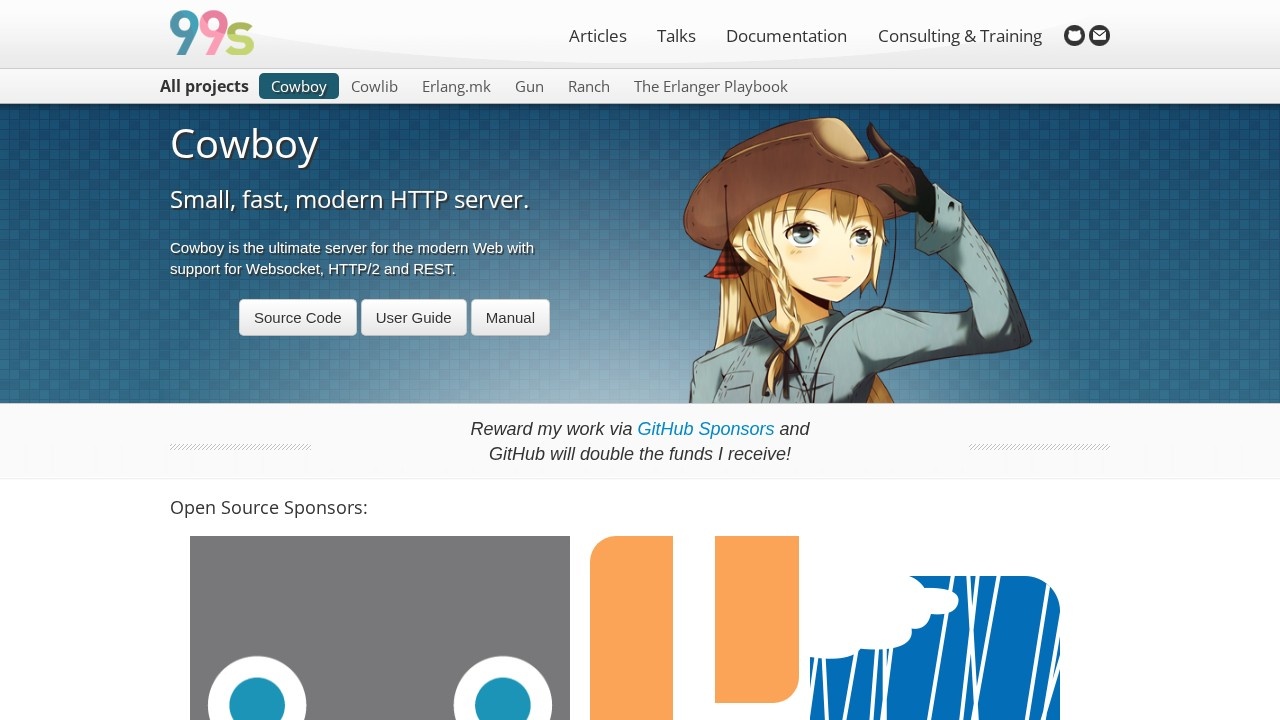This screenshot has width=1280, height=720.
Task: Follow the GitHub Sponsors link
Action: [706, 429]
